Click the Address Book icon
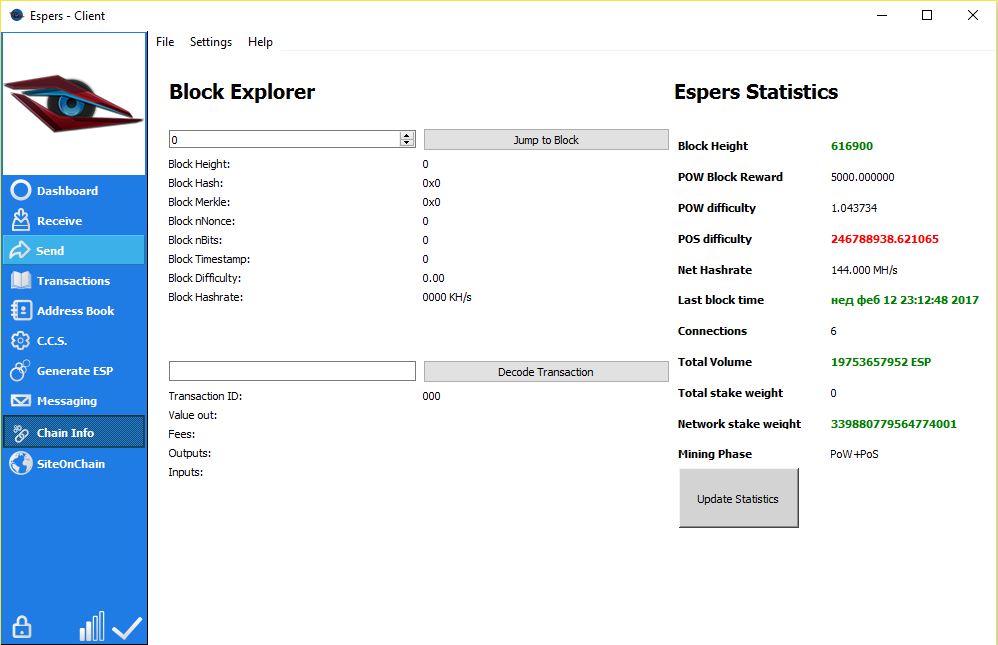The height and width of the screenshot is (645, 998). click(x=20, y=310)
